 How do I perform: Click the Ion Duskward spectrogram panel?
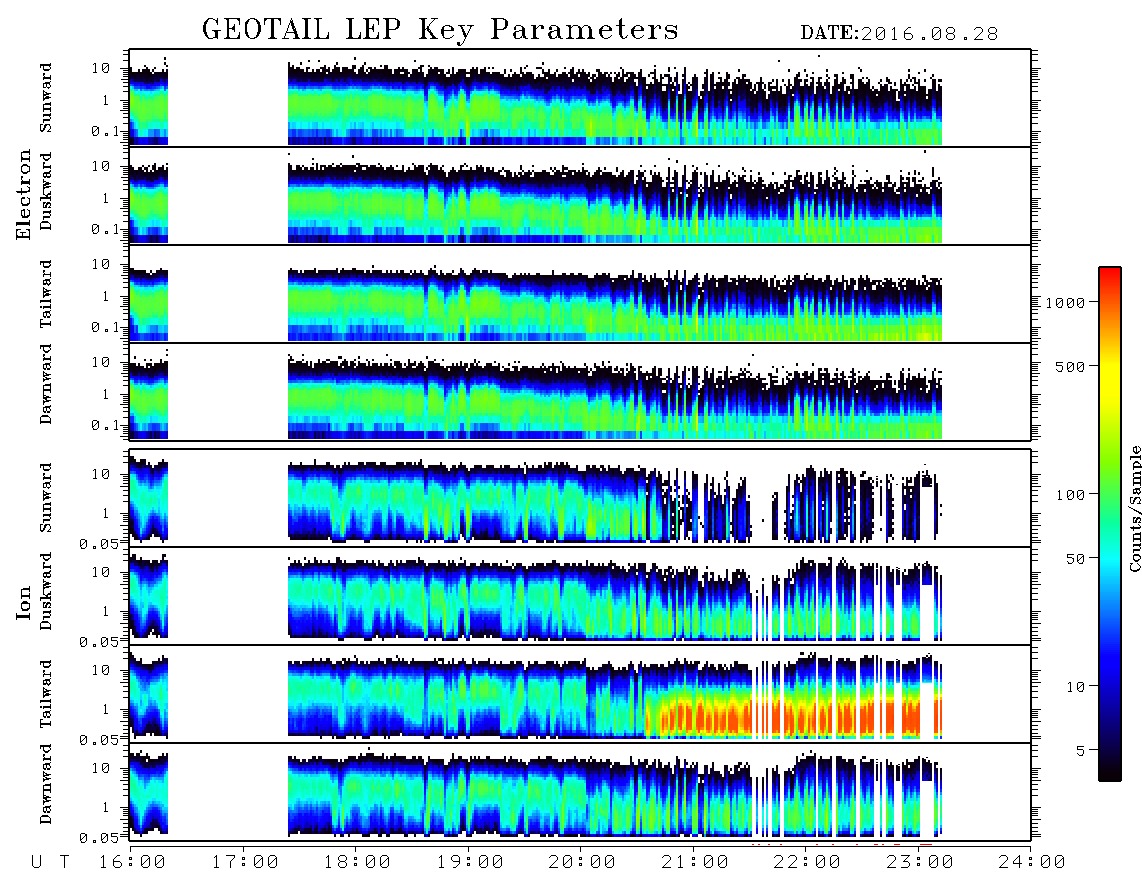click(580, 595)
